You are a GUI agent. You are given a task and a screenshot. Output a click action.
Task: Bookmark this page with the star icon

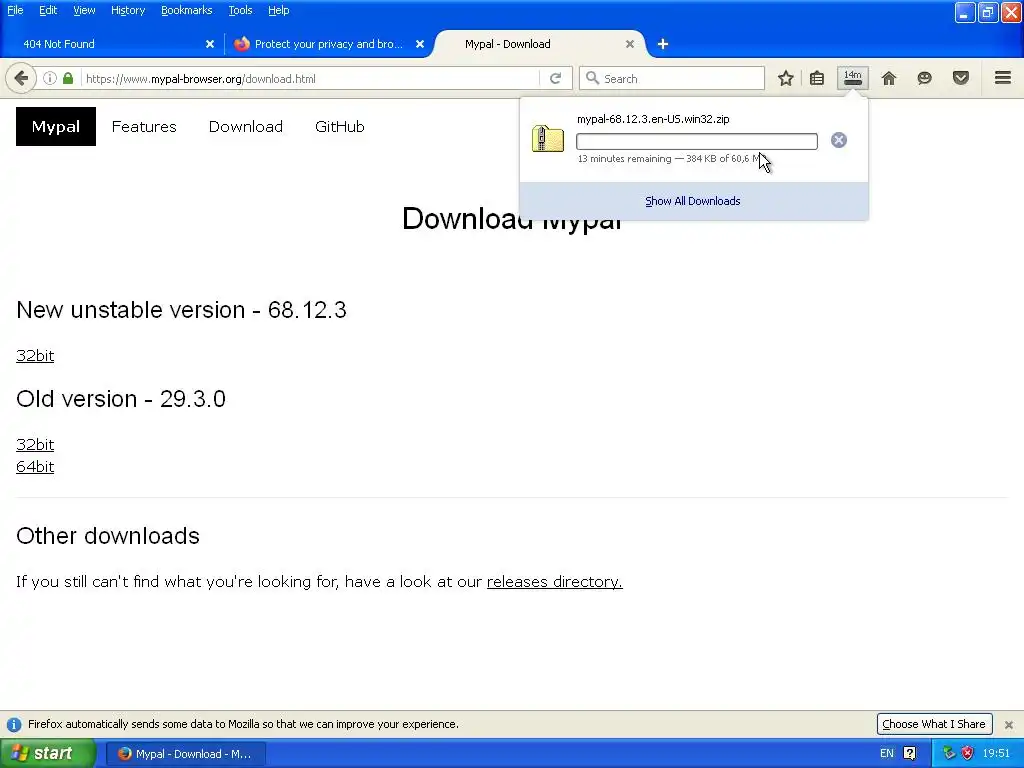coord(786,78)
